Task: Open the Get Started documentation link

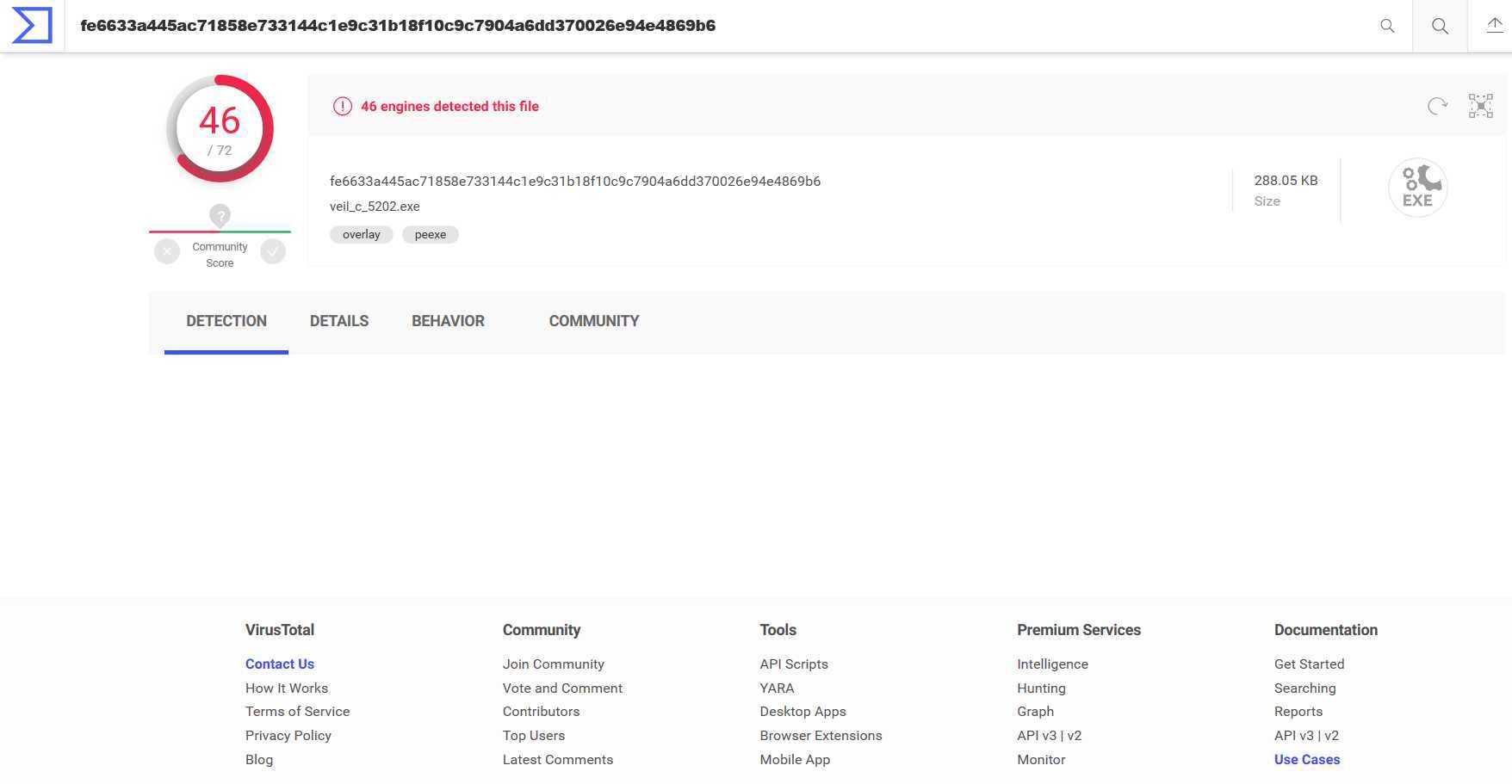Action: tap(1309, 664)
